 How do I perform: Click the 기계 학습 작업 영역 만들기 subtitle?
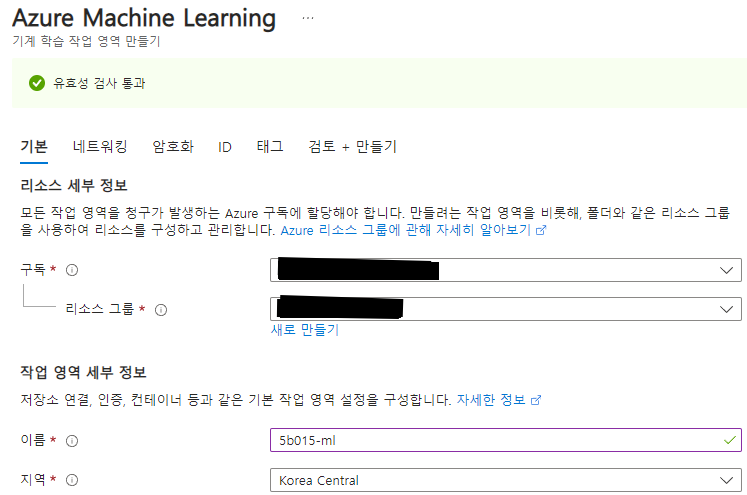(86, 41)
